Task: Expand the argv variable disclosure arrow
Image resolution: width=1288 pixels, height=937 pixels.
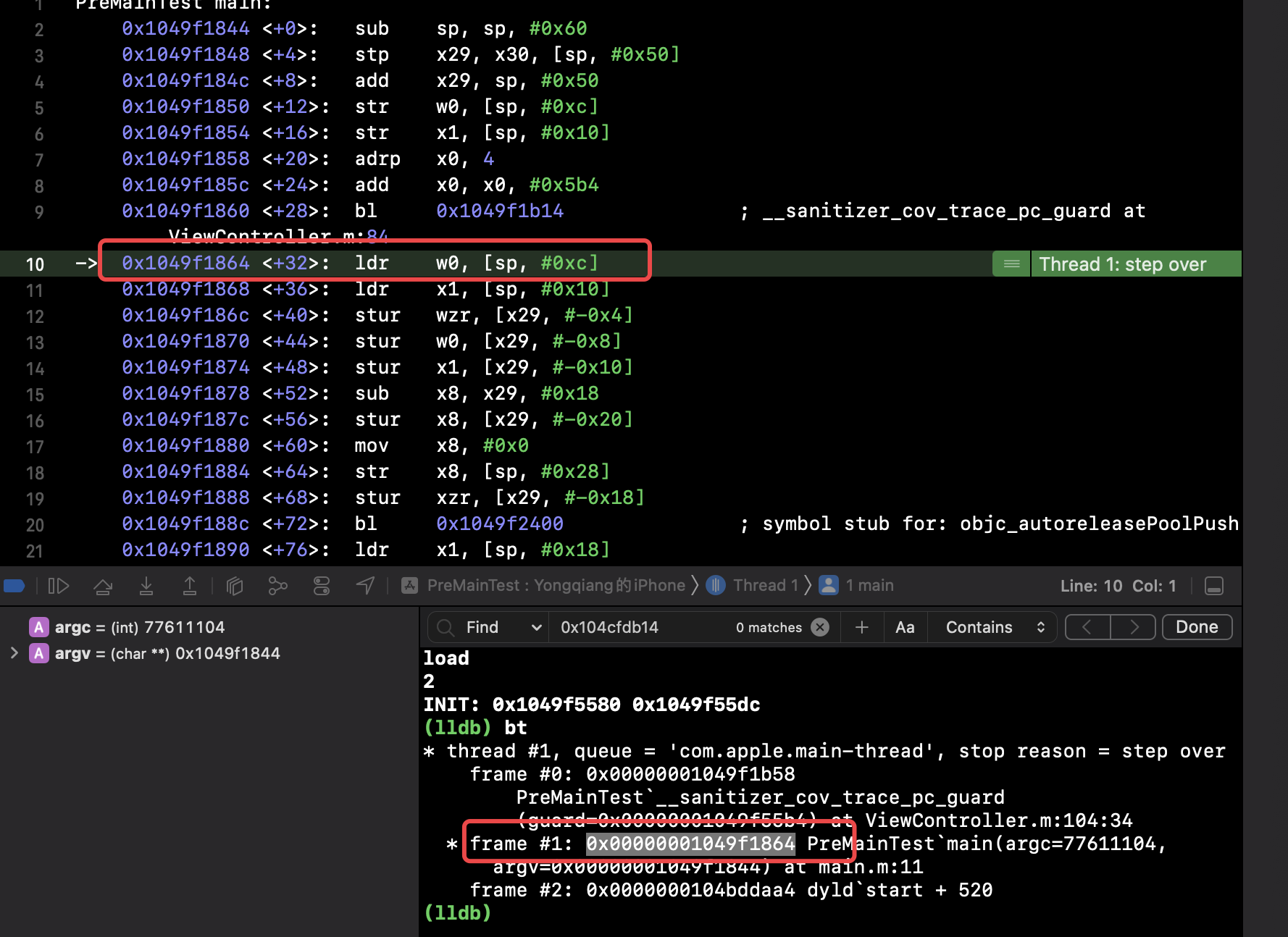Action: click(x=14, y=653)
